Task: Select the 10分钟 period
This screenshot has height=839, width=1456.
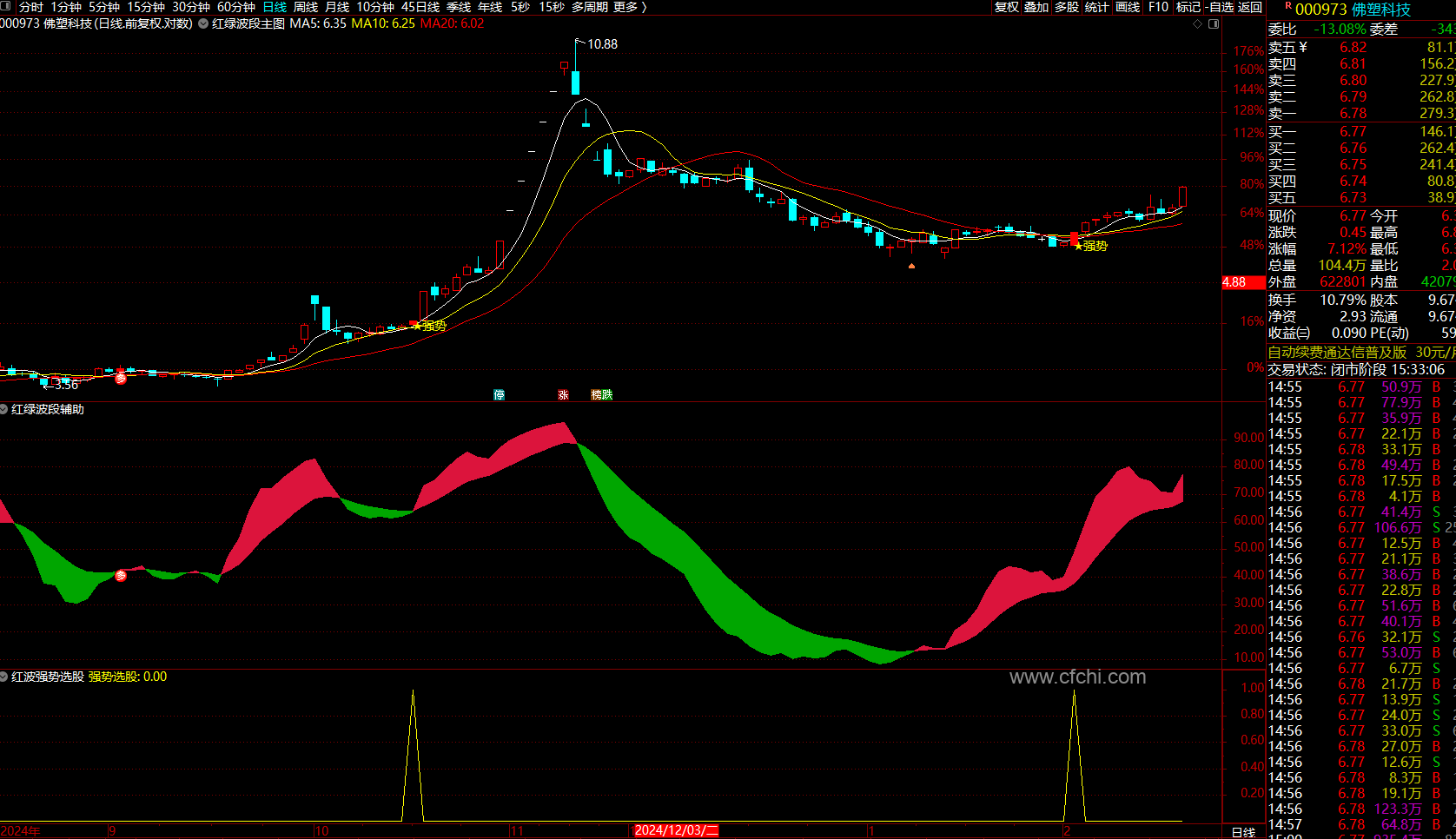Action: click(375, 7)
